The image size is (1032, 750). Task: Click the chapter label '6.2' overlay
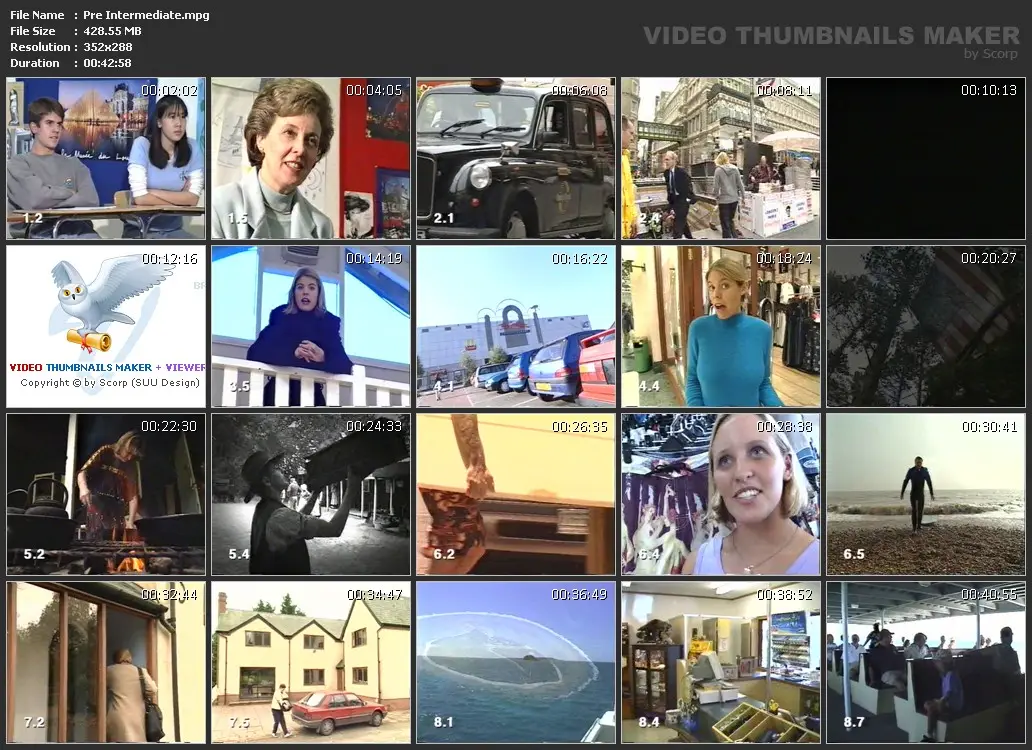pyautogui.click(x=444, y=554)
